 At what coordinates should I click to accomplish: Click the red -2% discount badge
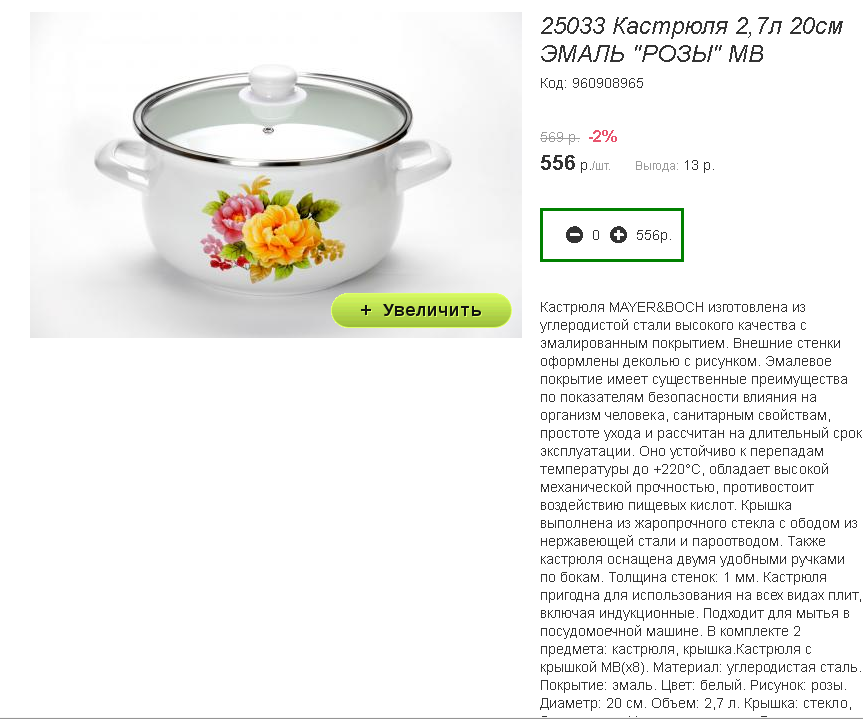tap(603, 136)
